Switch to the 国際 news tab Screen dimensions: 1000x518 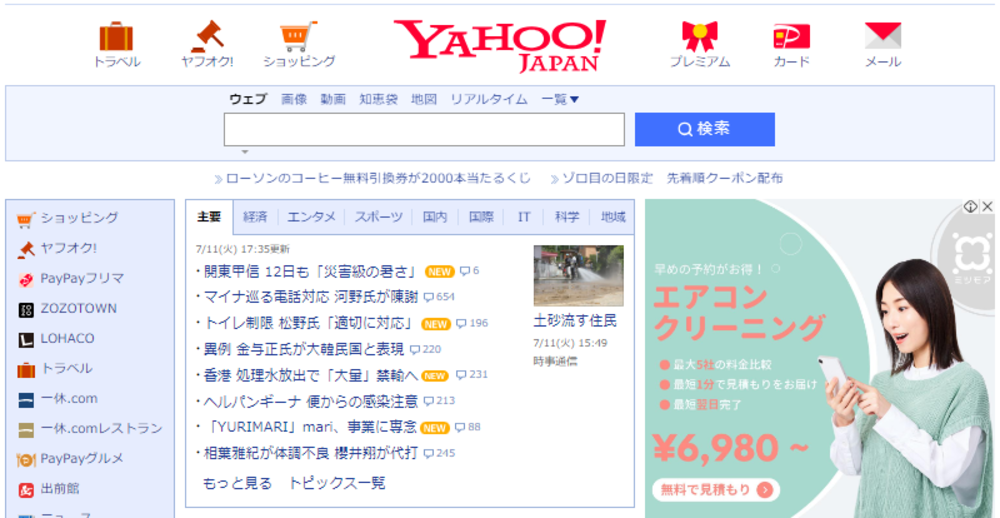pos(481,217)
